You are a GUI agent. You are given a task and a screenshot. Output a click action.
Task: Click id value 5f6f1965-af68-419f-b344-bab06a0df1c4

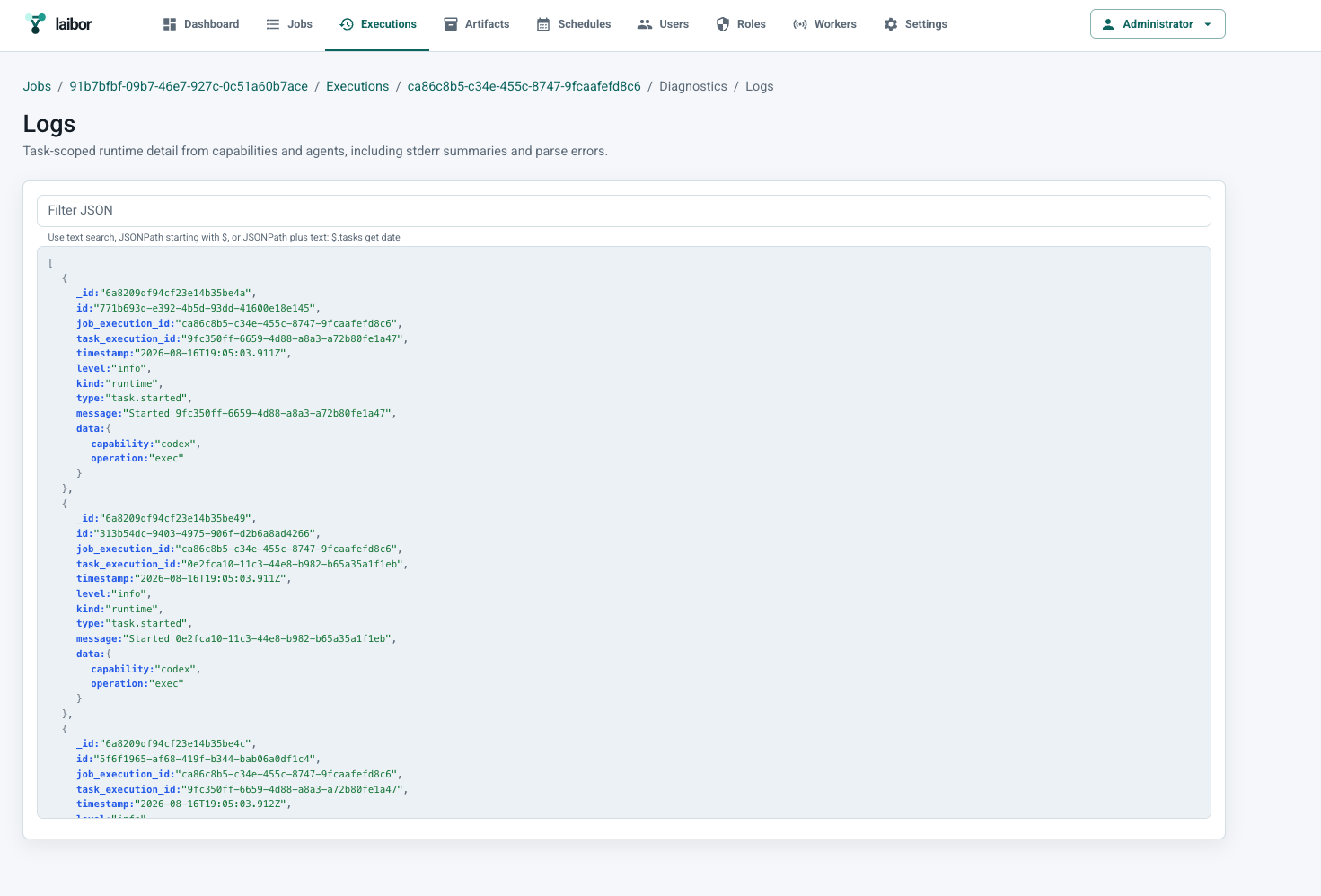click(x=204, y=759)
